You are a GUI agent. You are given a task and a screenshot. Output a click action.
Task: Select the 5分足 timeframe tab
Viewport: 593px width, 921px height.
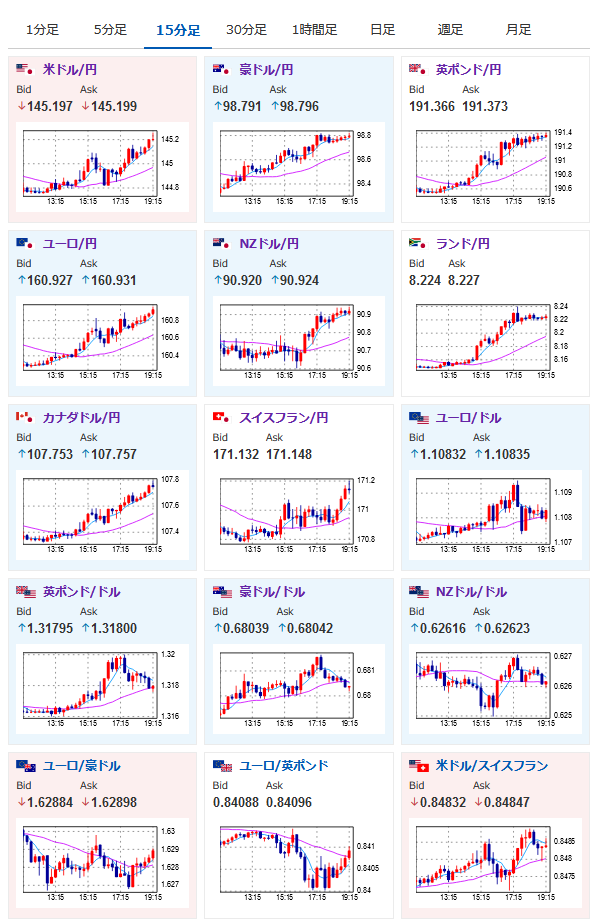[110, 29]
